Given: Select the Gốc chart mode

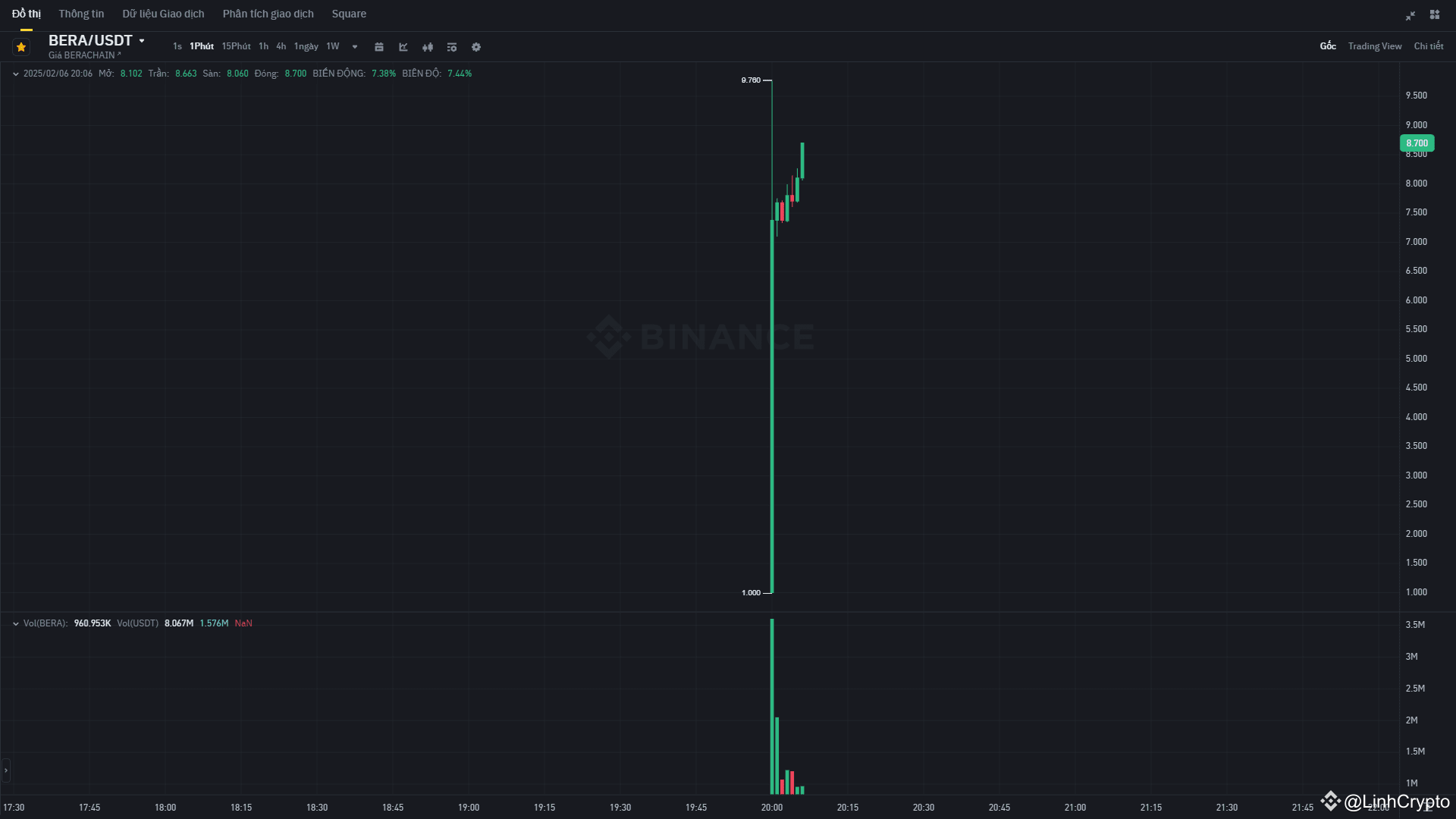Looking at the screenshot, I should 1328,46.
